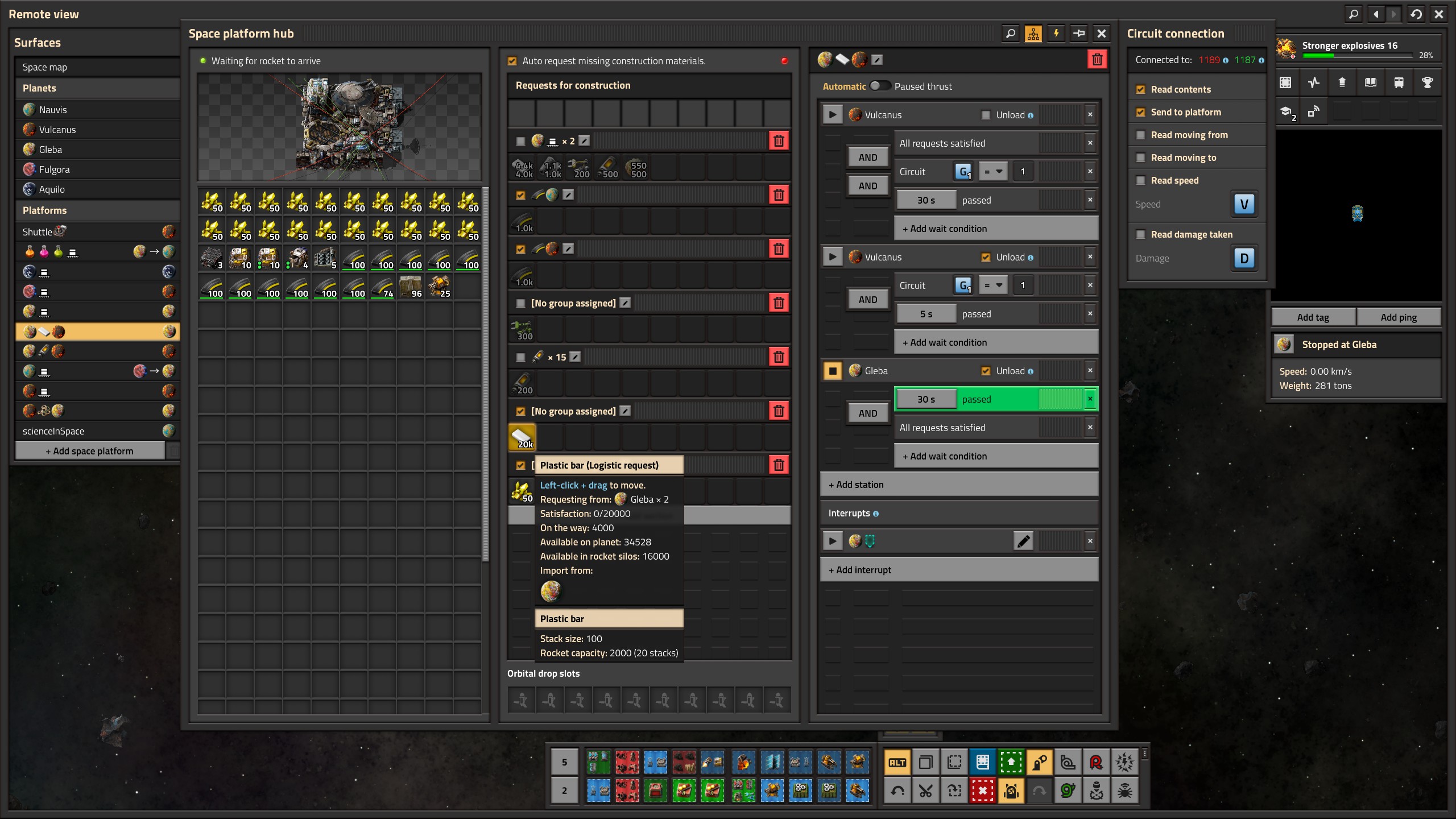The image size is (1456, 819).
Task: Uncheck Unload for the Gleba station
Action: [986, 371]
